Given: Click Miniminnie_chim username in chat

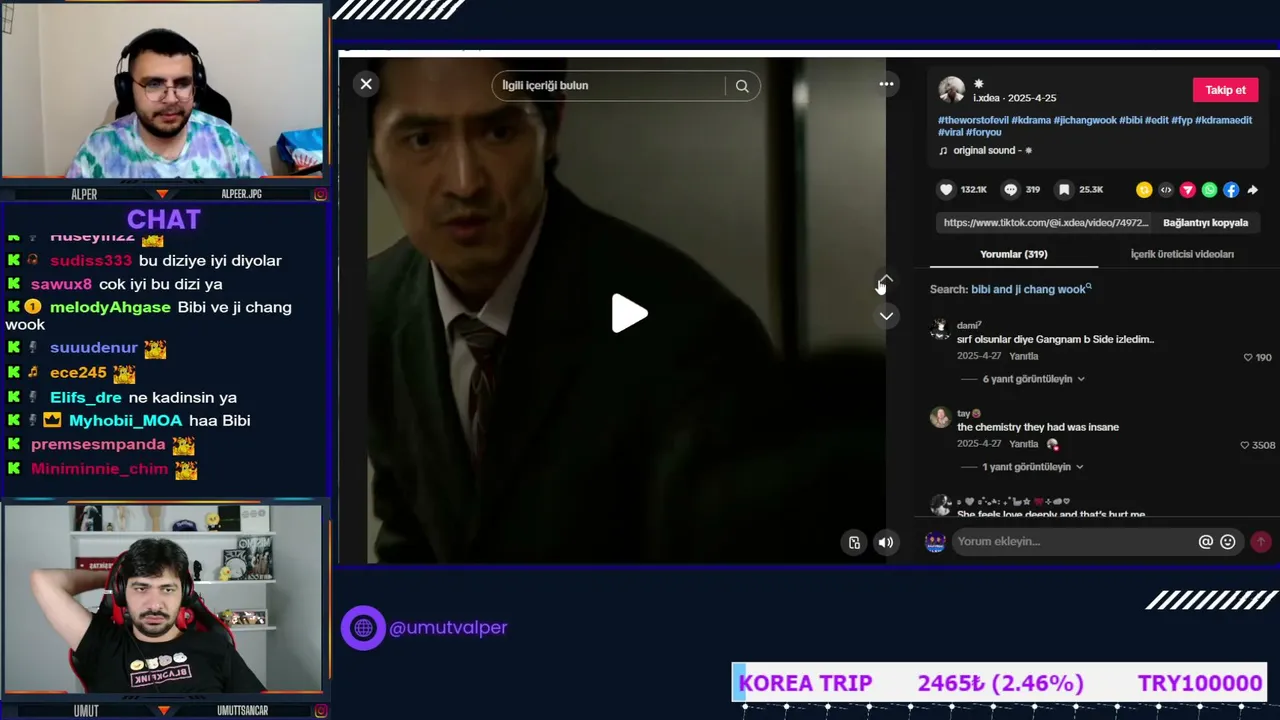Looking at the screenshot, I should (x=100, y=469).
